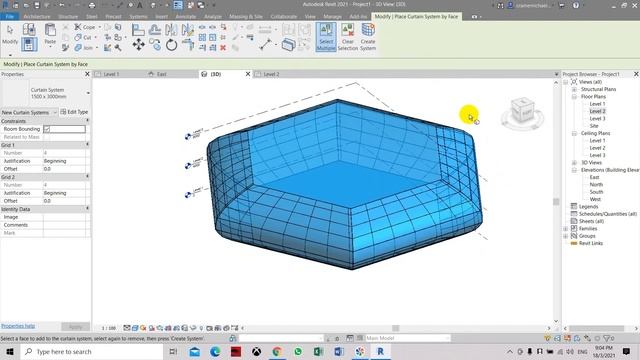
Task: Expand the 3D Views tree node
Action: click(574, 163)
